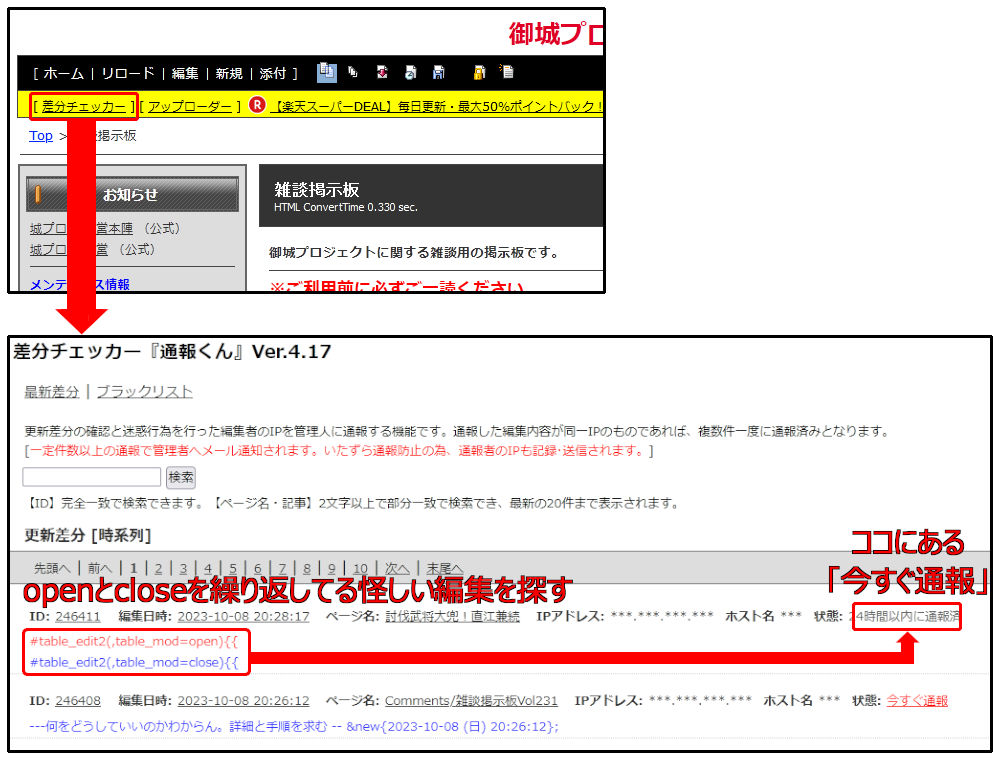Click the second small page toolbar icon
This screenshot has height=763, width=1000.
pos(353,72)
